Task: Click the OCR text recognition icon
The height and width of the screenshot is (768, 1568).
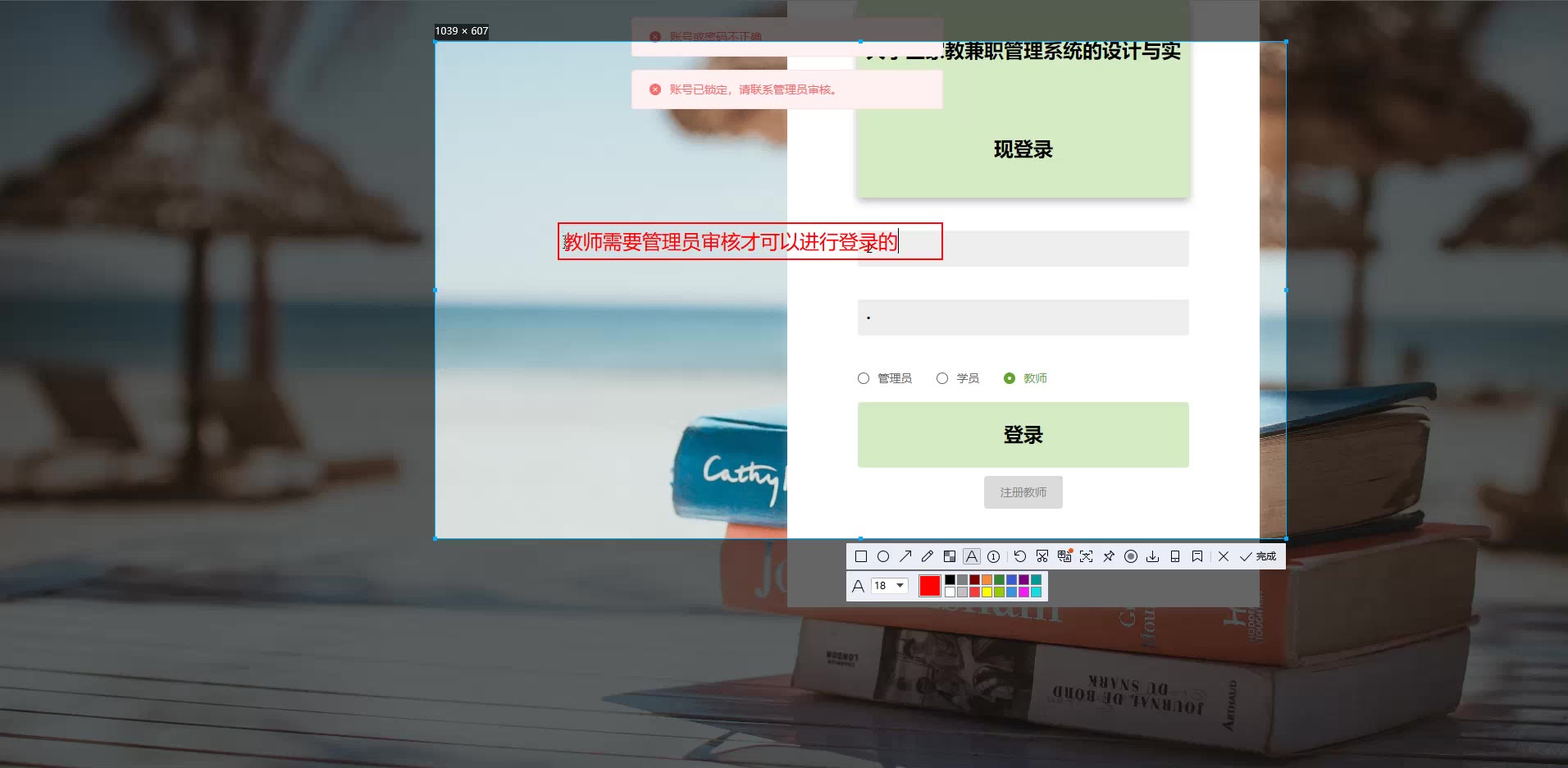Action: pyautogui.click(x=1087, y=556)
